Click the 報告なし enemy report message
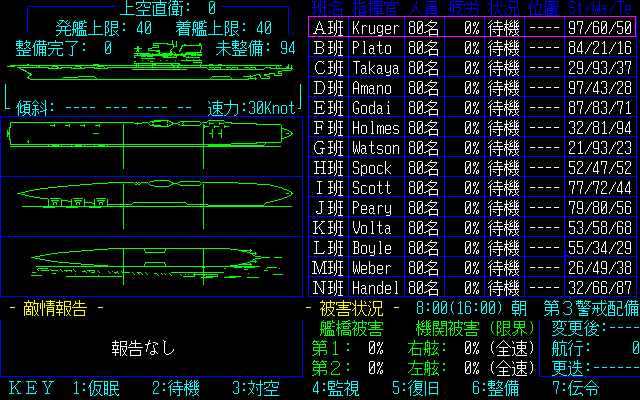640x400 pixels. (x=143, y=348)
